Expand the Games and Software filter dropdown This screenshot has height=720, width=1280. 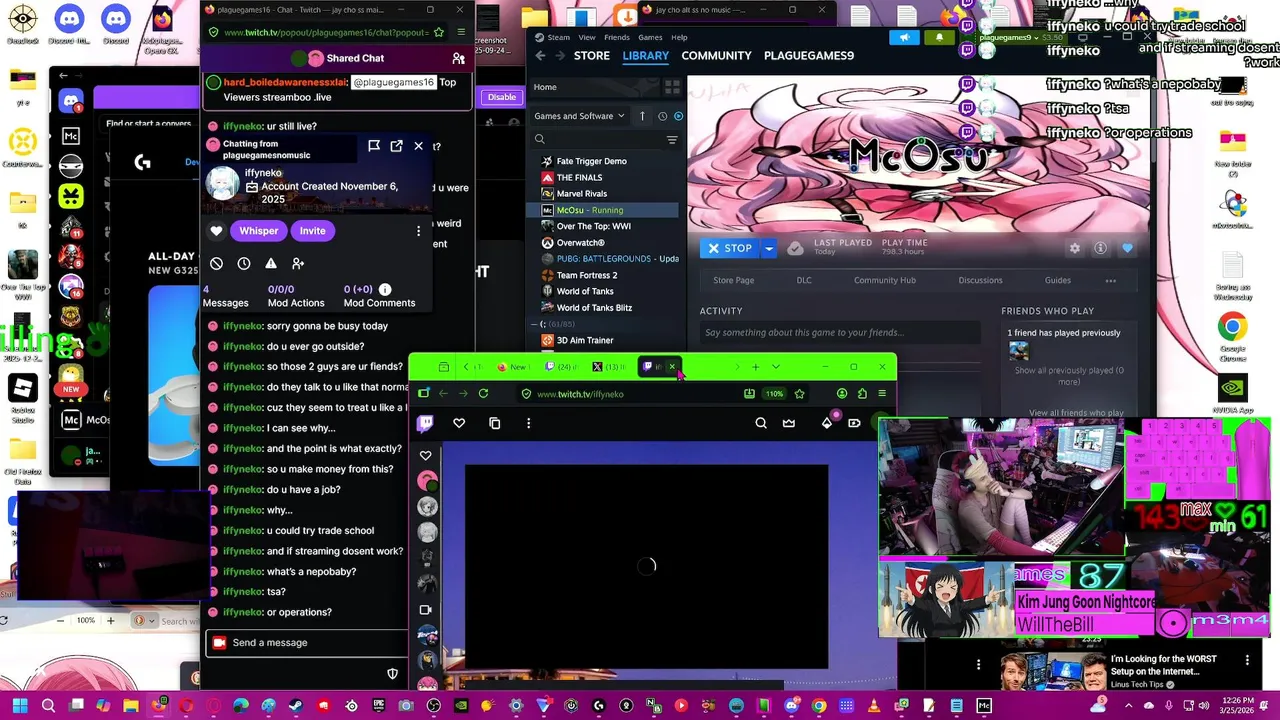pyautogui.click(x=579, y=116)
